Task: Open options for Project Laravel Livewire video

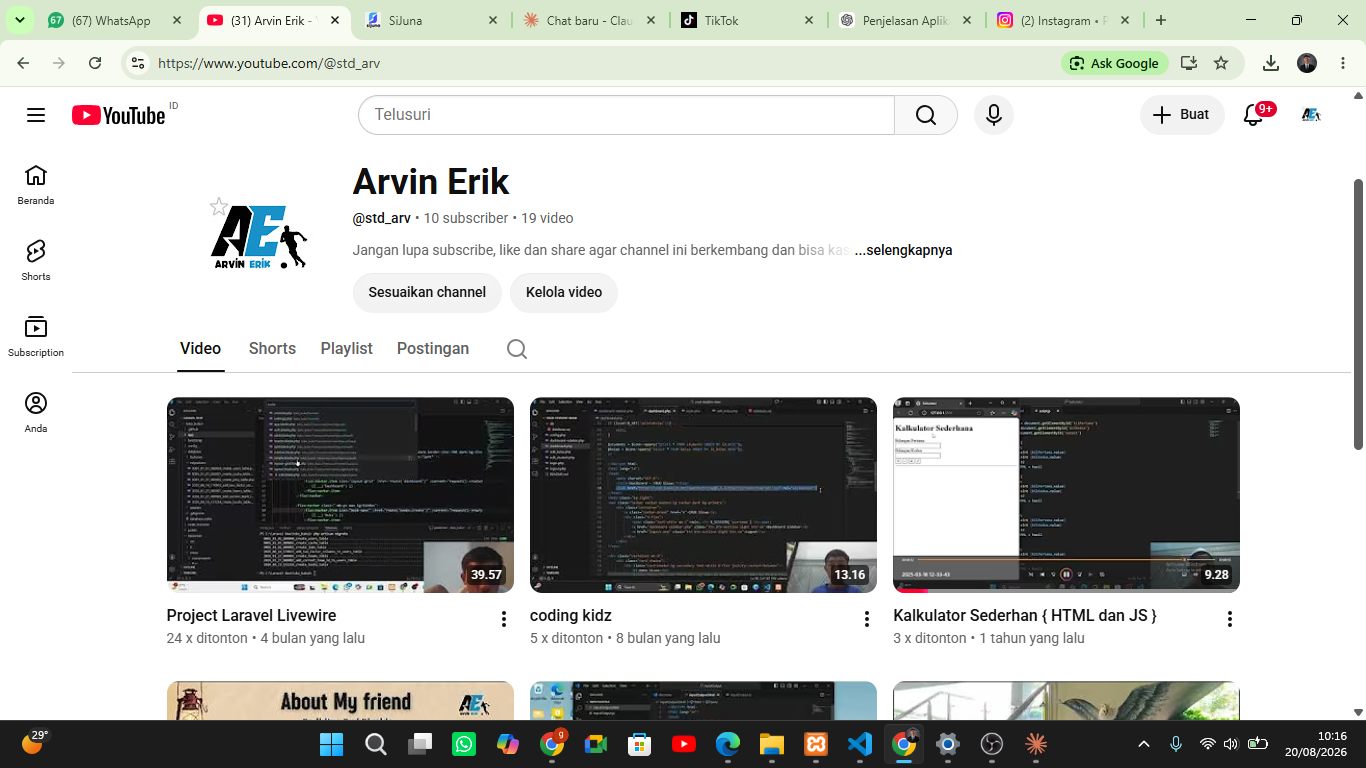Action: tap(504, 619)
